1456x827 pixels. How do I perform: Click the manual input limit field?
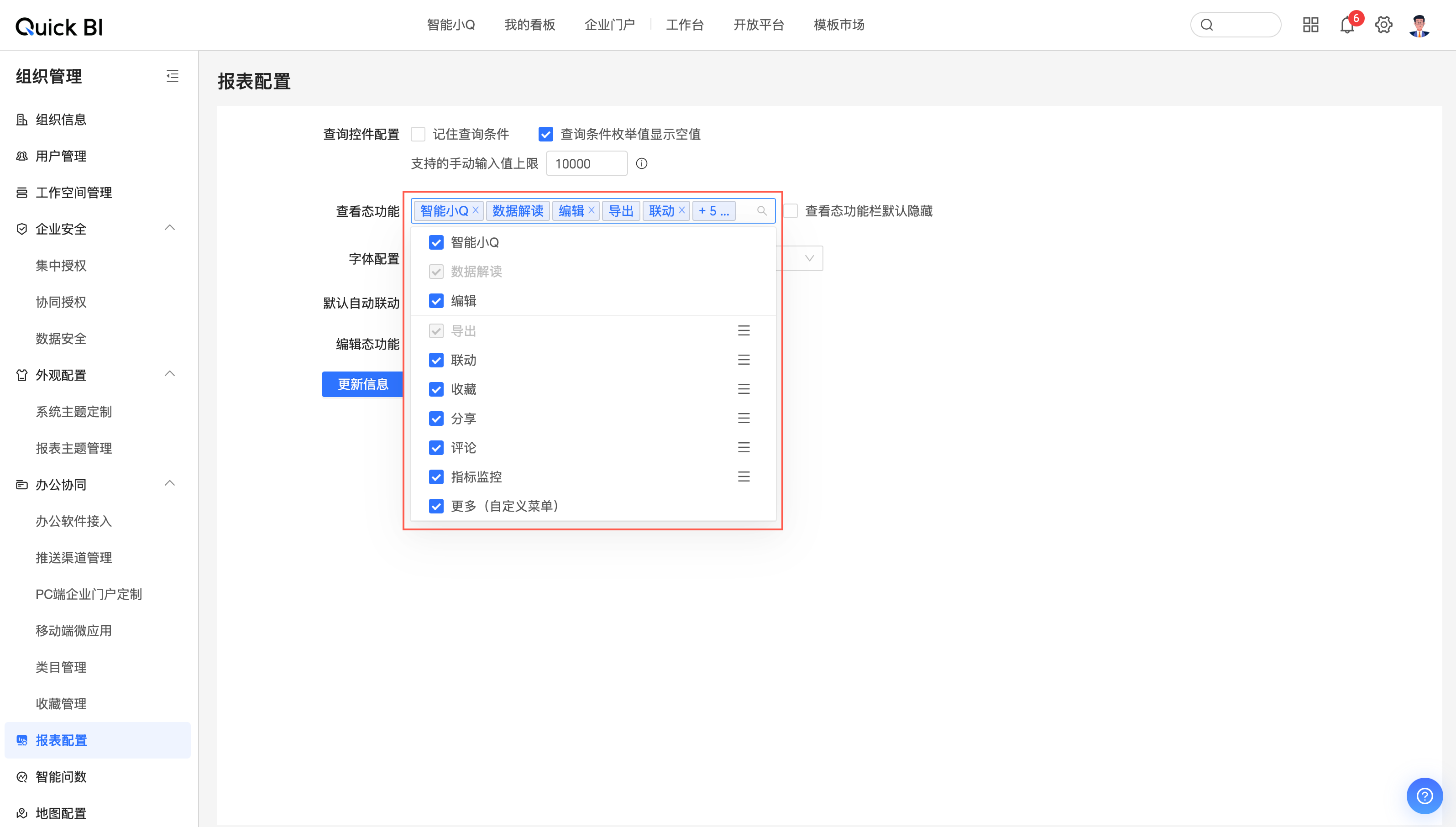tap(586, 163)
